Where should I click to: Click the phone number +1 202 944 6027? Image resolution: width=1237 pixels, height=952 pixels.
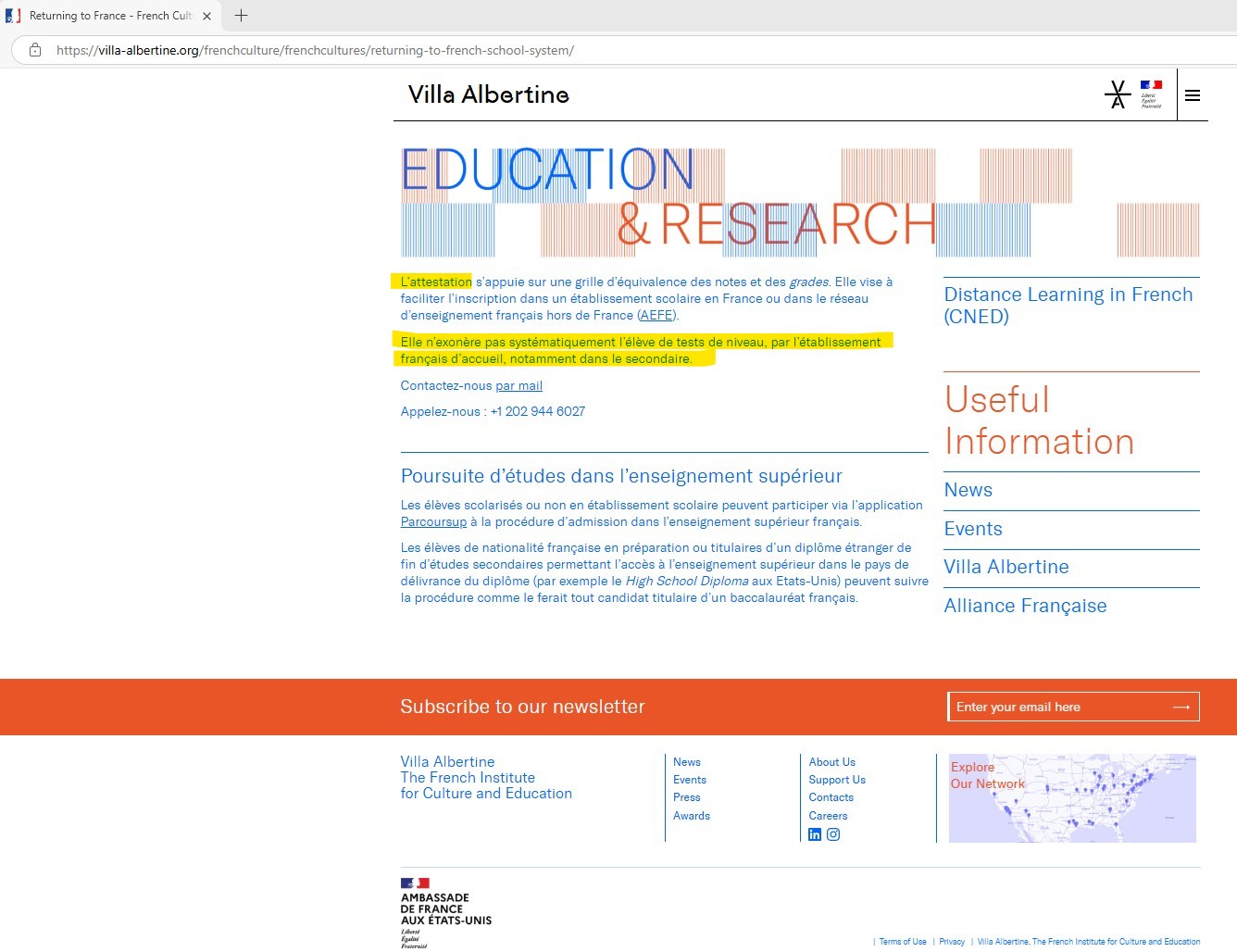pos(538,411)
